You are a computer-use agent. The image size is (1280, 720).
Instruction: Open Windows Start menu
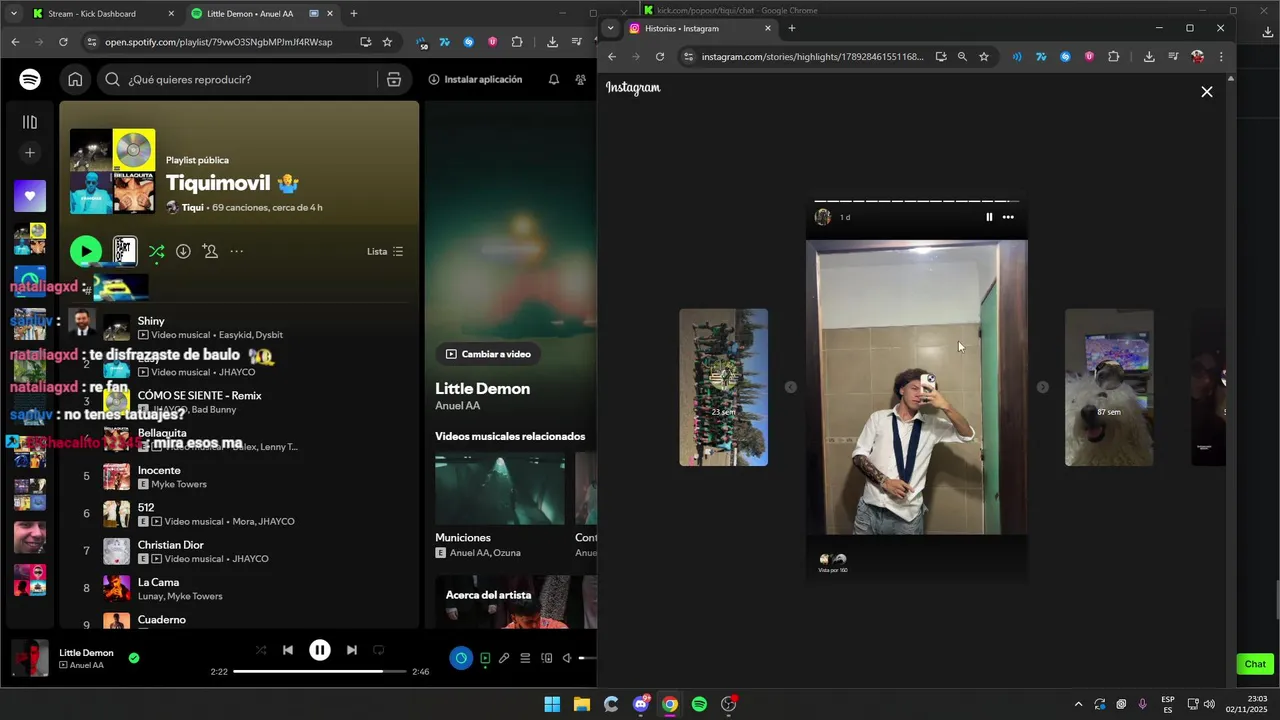tap(552, 704)
